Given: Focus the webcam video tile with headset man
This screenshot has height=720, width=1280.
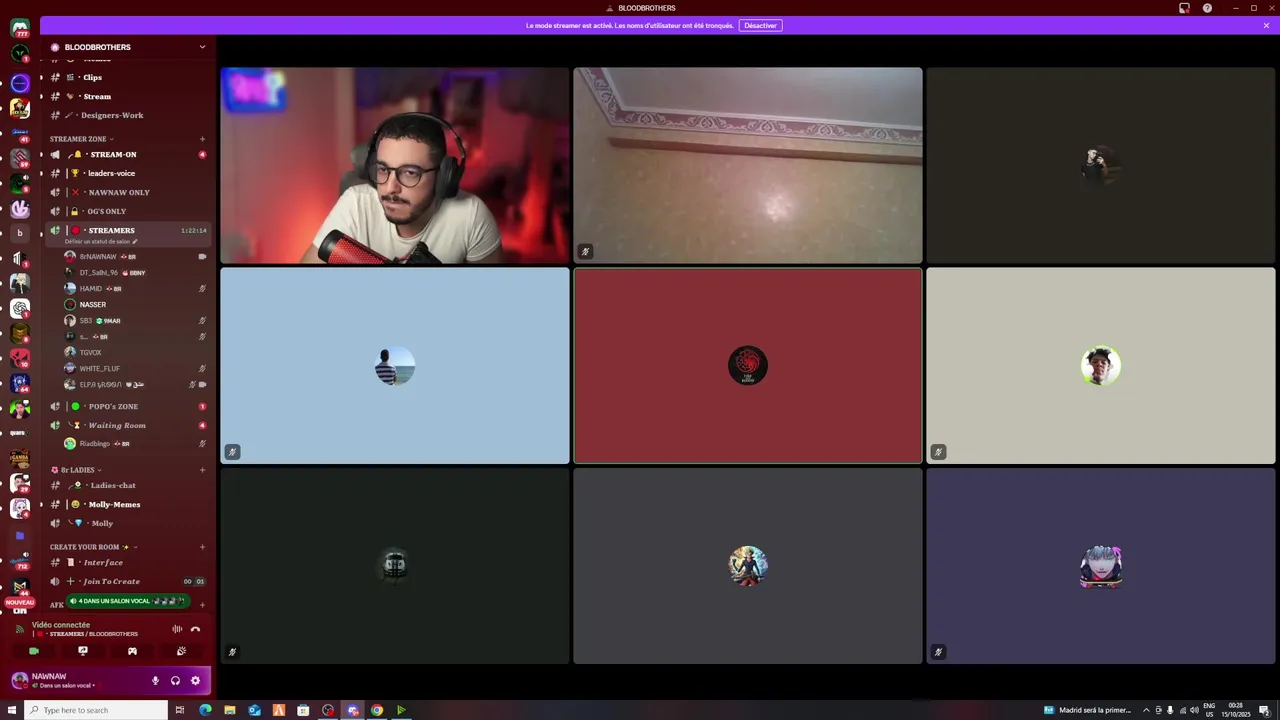Looking at the screenshot, I should [x=395, y=165].
